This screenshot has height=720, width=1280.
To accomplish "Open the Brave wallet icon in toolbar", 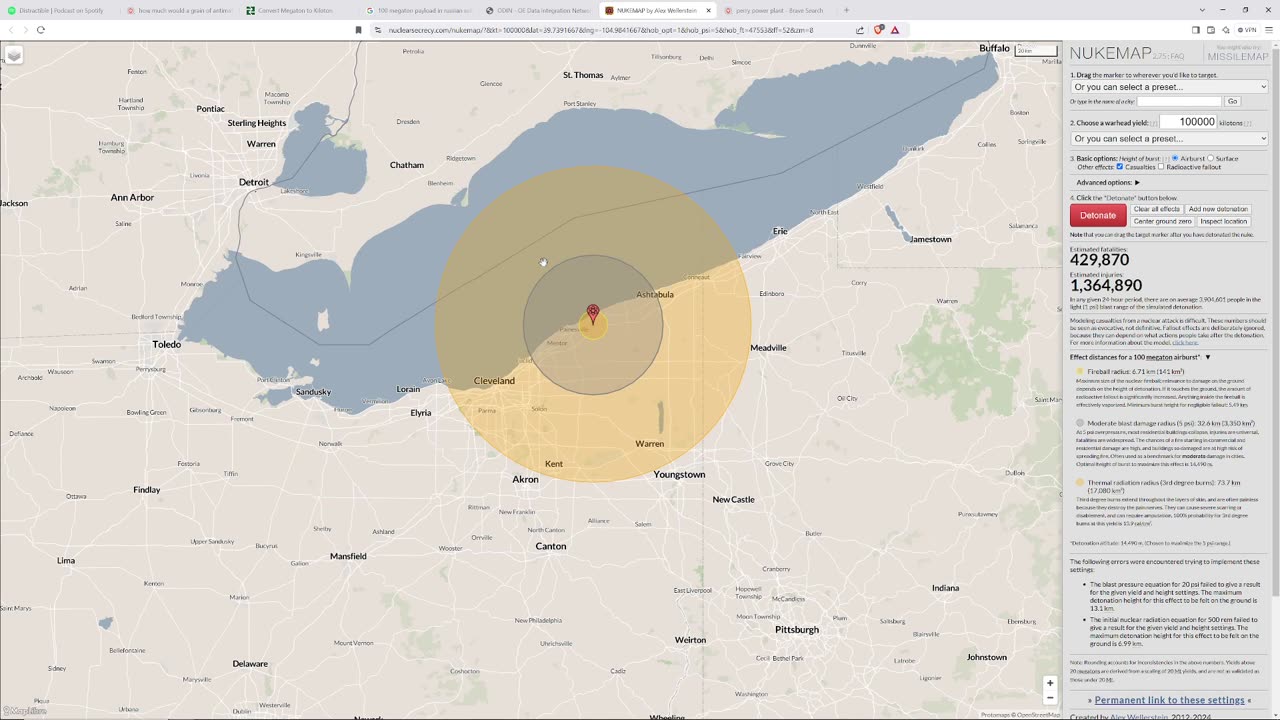I will point(1211,30).
